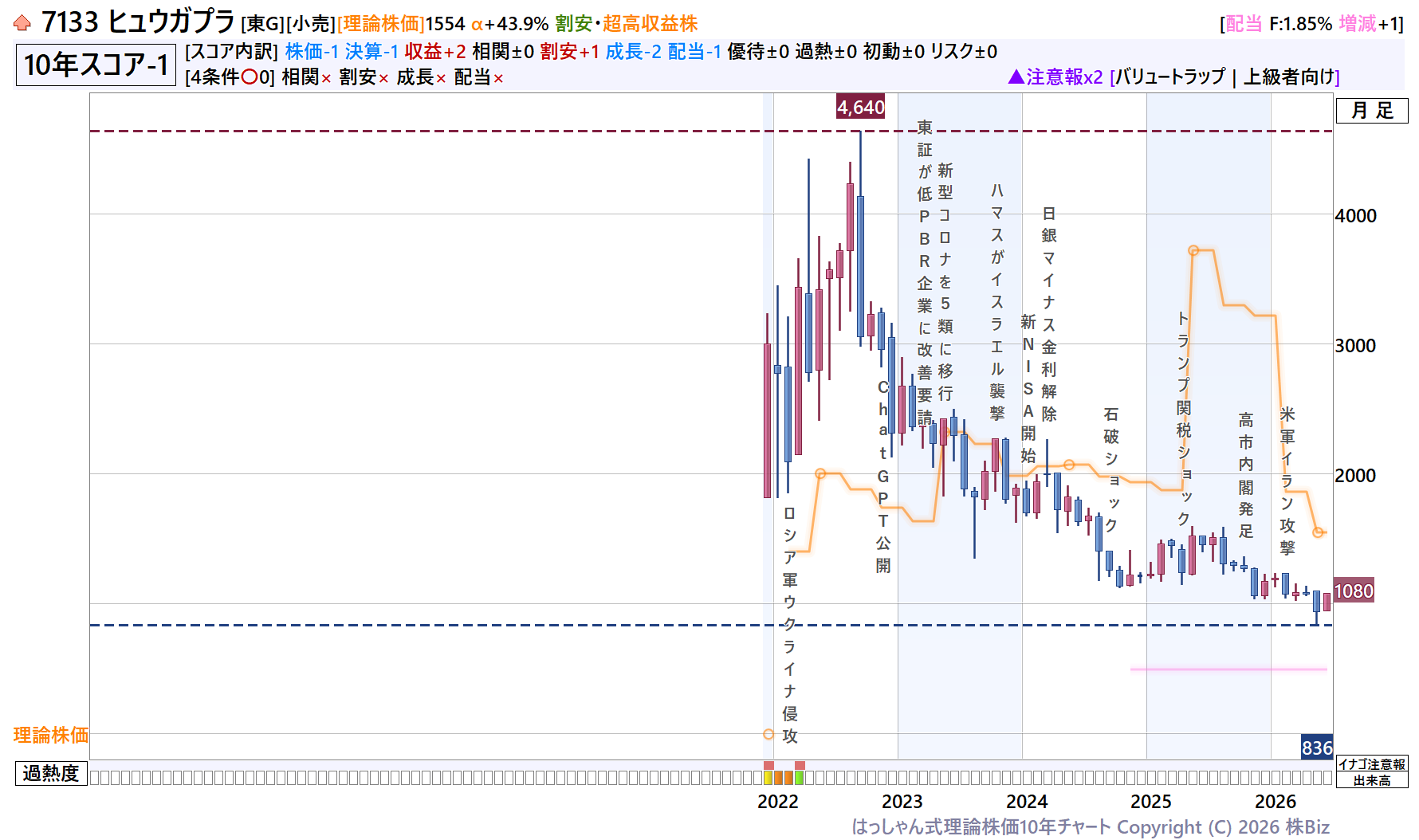This screenshot has width=1419, height=840.
Task: Click the [4条件〇0] condition summary
Action: point(230,77)
